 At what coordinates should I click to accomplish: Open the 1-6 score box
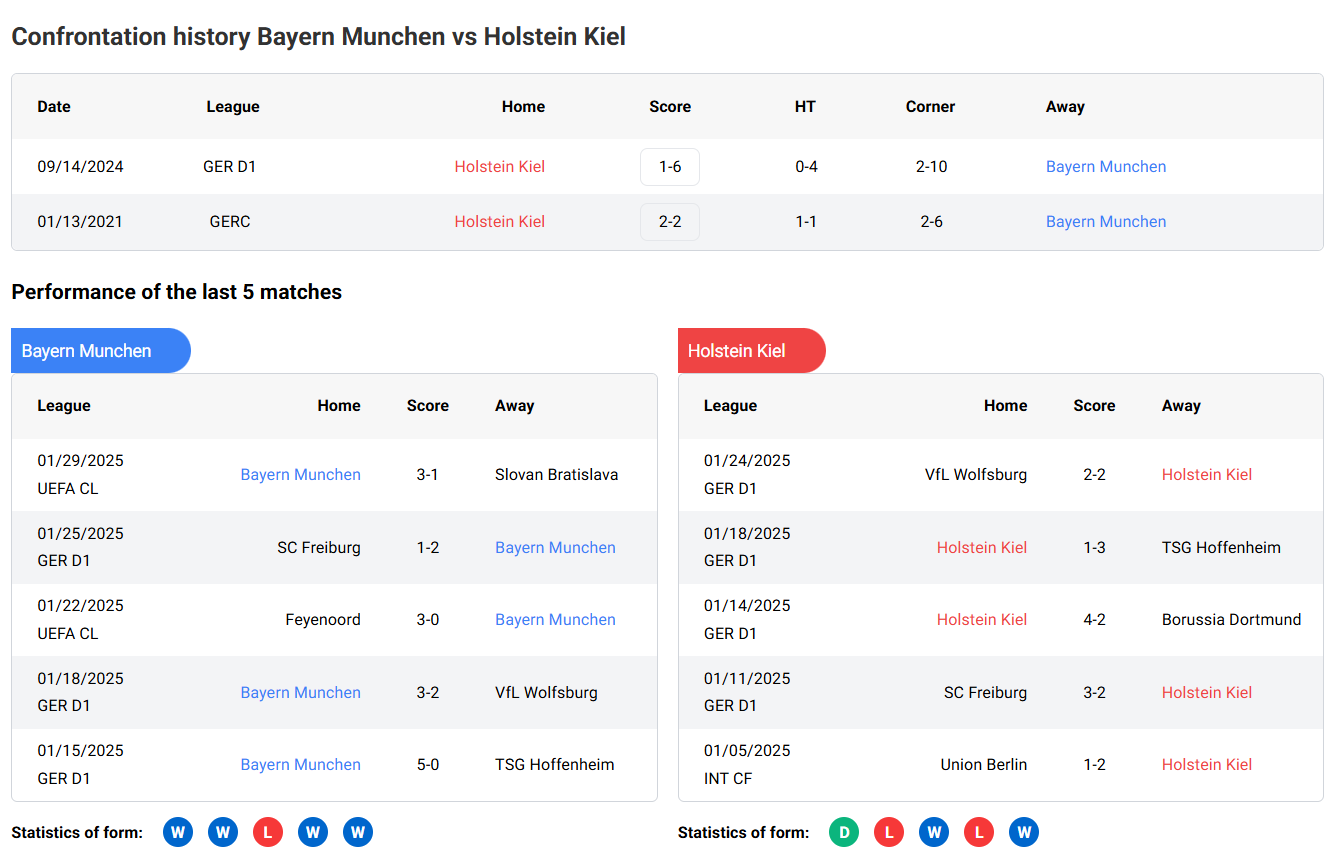pyautogui.click(x=670, y=167)
